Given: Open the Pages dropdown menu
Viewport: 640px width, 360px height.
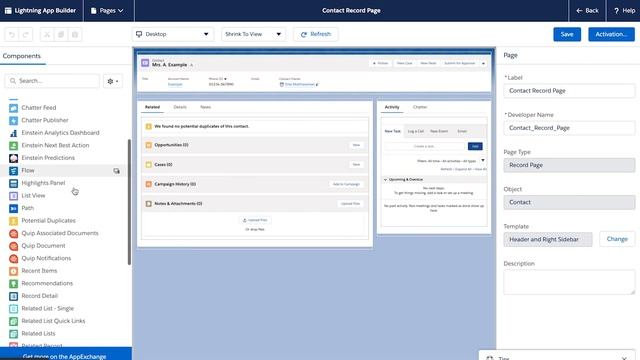Looking at the screenshot, I should [107, 11].
